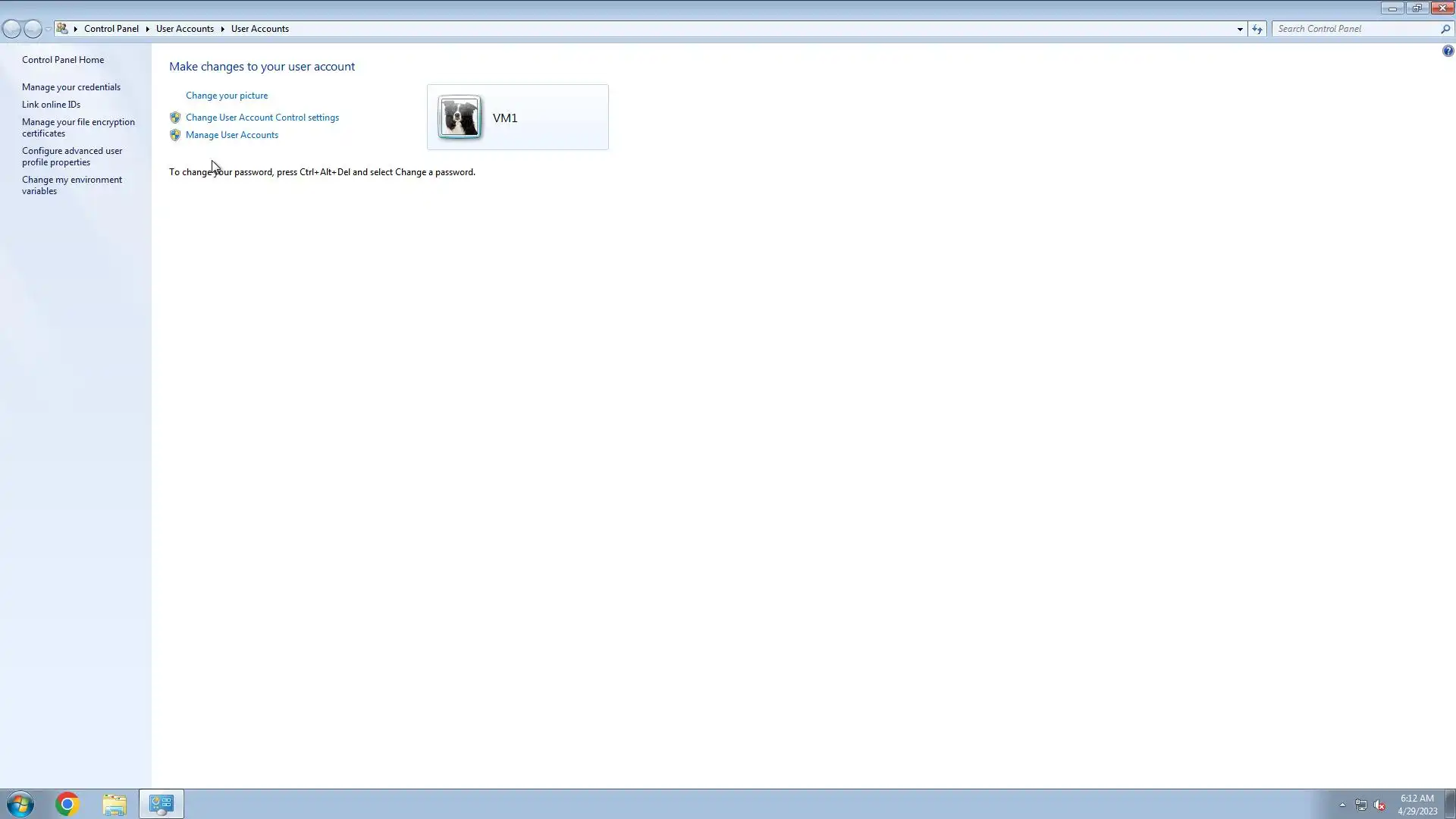Click the VM1 account picture thumbnail

(460, 118)
